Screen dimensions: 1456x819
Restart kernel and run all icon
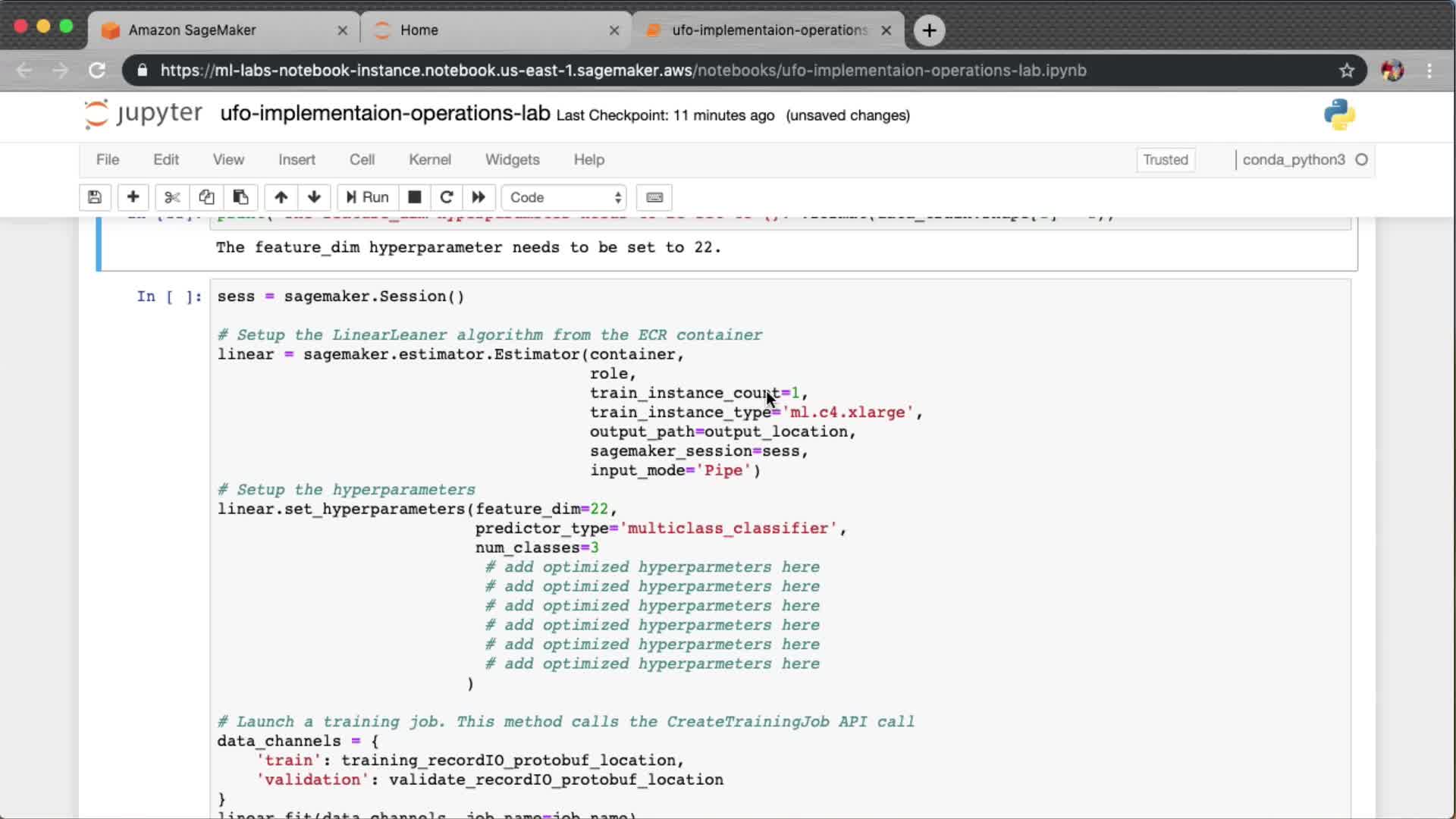[479, 197]
